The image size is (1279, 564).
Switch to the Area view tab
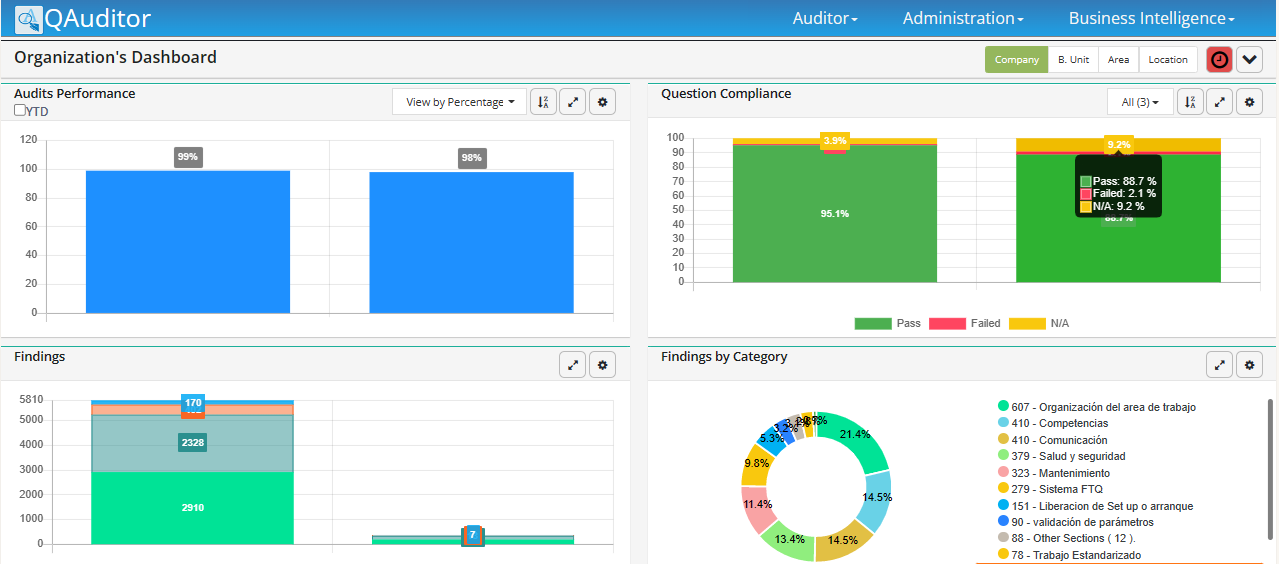point(1118,60)
